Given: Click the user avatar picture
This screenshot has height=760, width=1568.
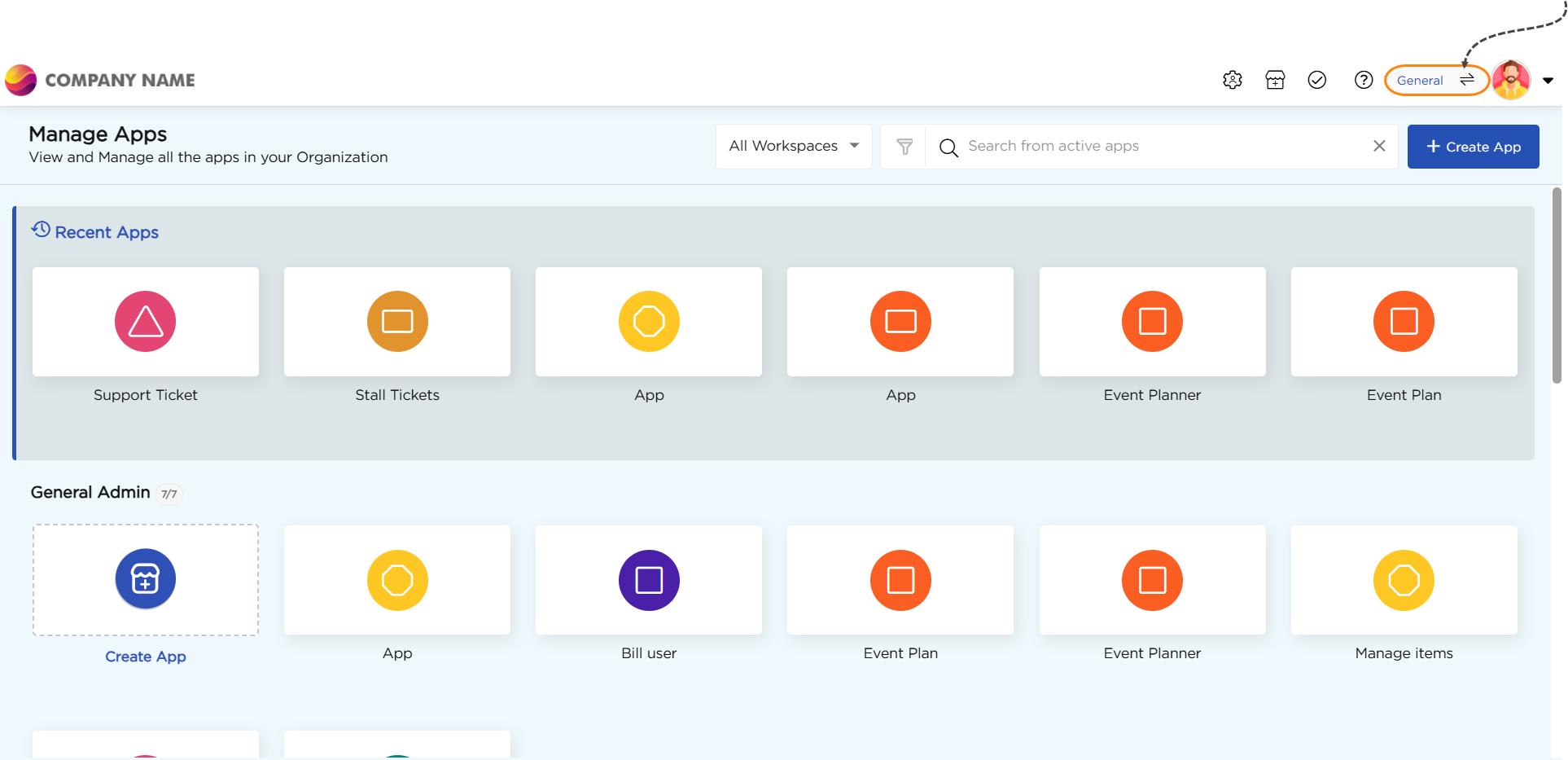Looking at the screenshot, I should pyautogui.click(x=1510, y=80).
